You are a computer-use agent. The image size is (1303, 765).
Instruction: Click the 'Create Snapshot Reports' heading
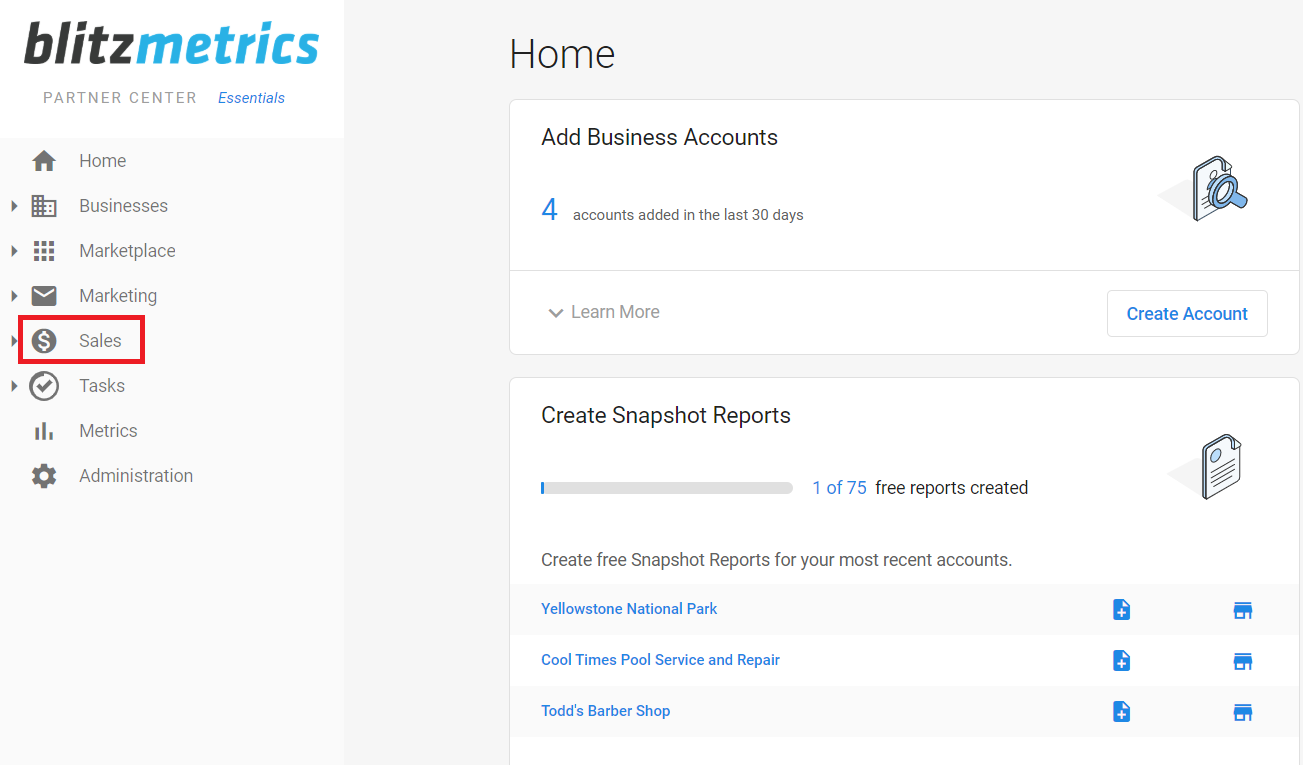pyautogui.click(x=666, y=416)
